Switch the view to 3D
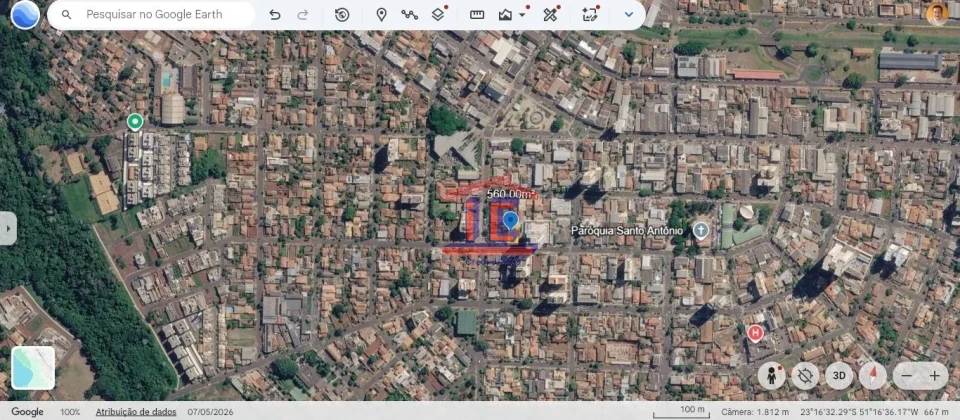Screen dimensions: 960x420 (839, 376)
